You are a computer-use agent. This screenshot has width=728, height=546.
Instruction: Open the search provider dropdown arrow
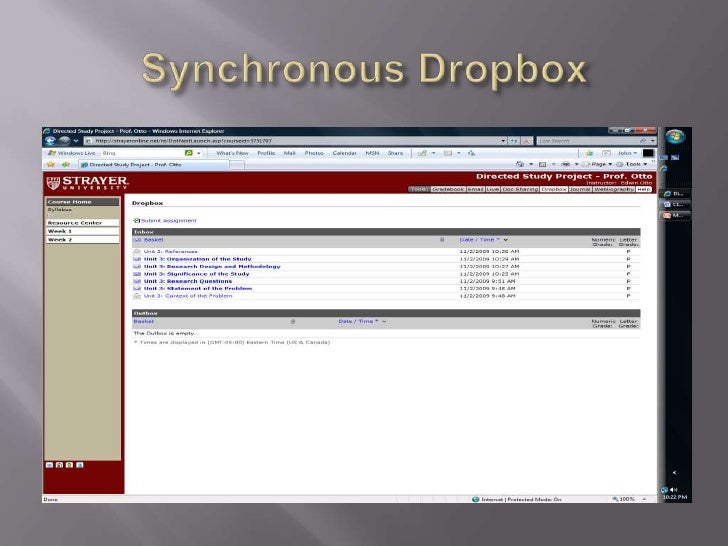[x=652, y=141]
